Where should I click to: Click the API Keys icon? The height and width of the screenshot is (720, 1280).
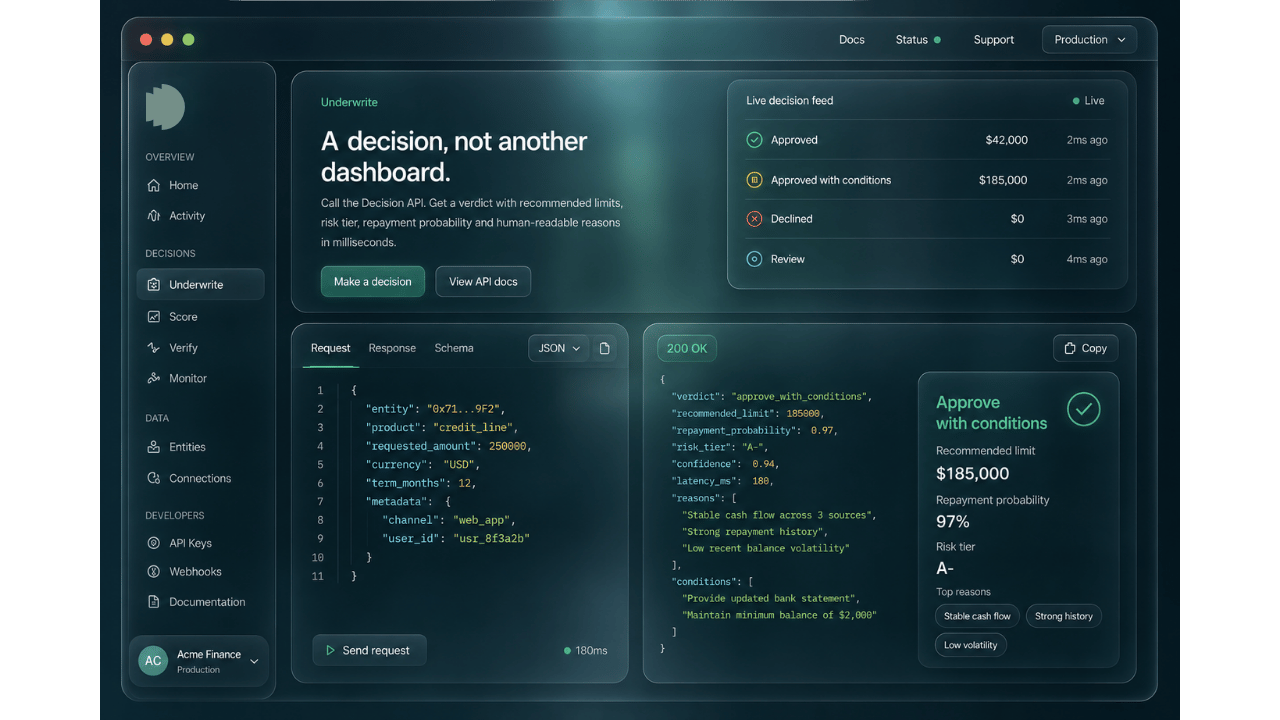coord(154,543)
